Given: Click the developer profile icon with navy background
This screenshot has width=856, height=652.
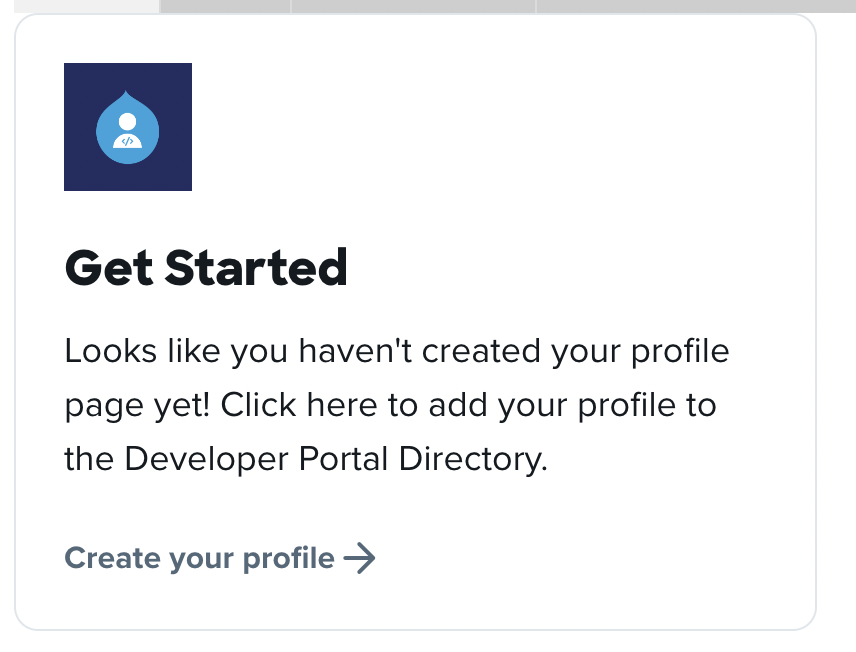Looking at the screenshot, I should tap(127, 127).
